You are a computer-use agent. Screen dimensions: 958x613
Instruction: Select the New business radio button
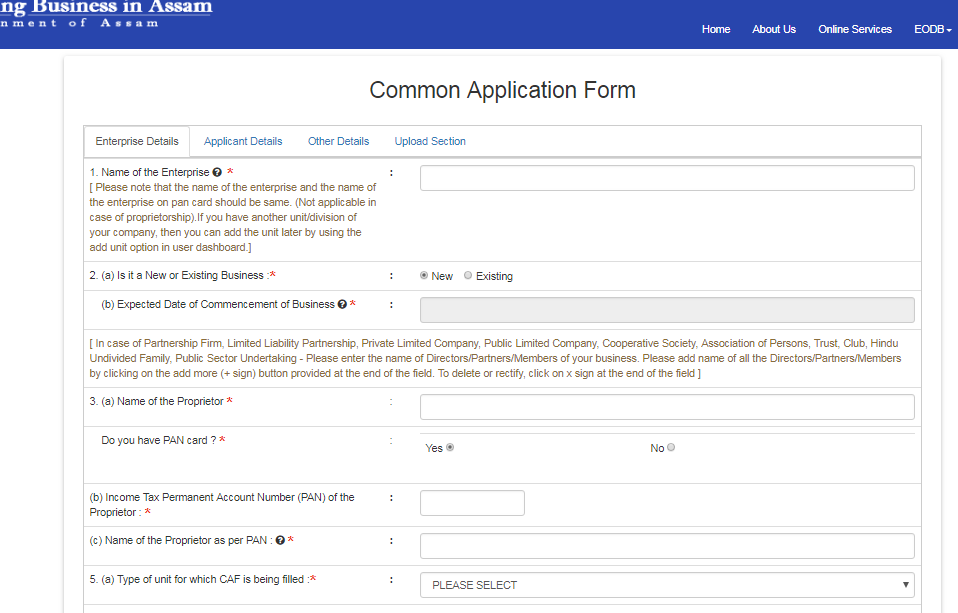(424, 276)
